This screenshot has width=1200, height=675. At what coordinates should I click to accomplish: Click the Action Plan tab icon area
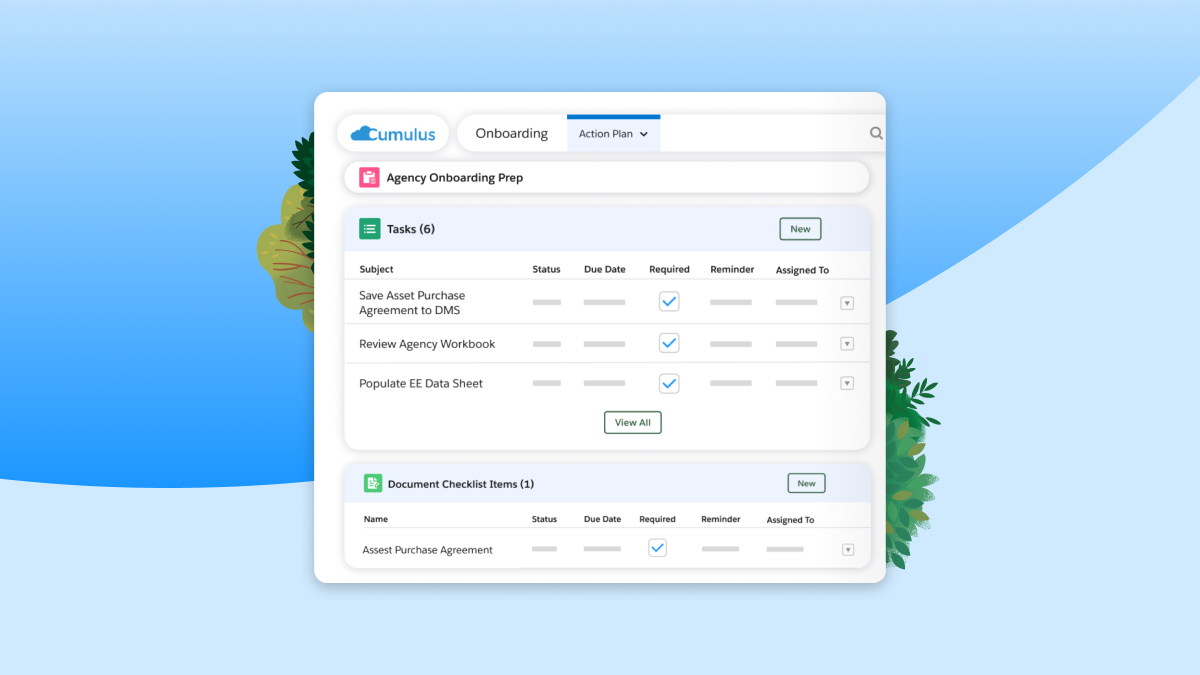pyautogui.click(x=613, y=132)
